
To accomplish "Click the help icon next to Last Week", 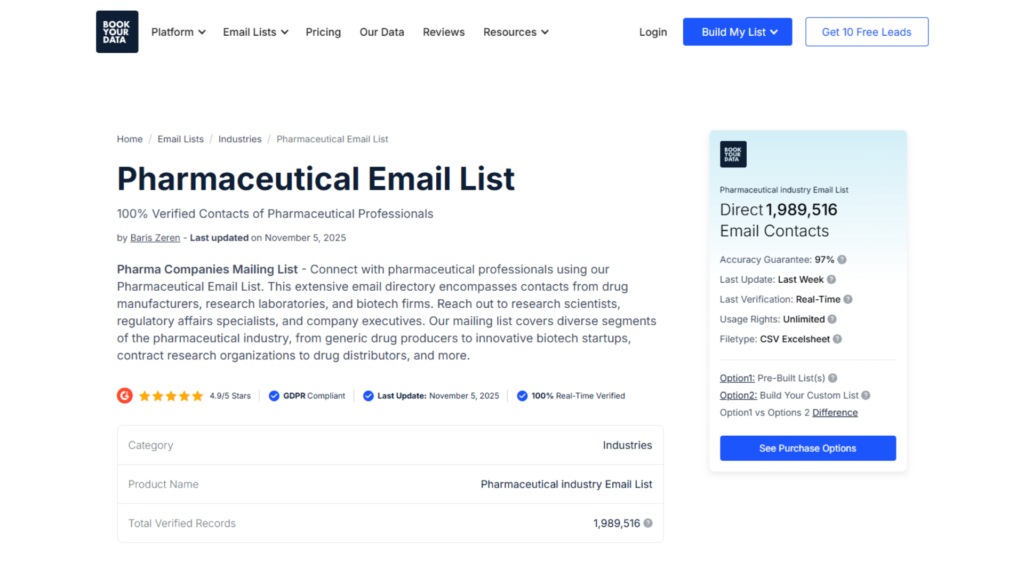I will [x=831, y=280].
